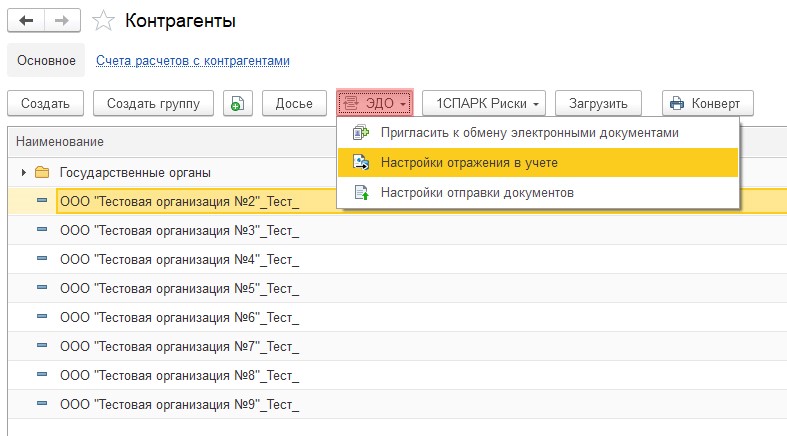Click the forward navigation arrow
The image size is (787, 436).
pyautogui.click(x=62, y=20)
